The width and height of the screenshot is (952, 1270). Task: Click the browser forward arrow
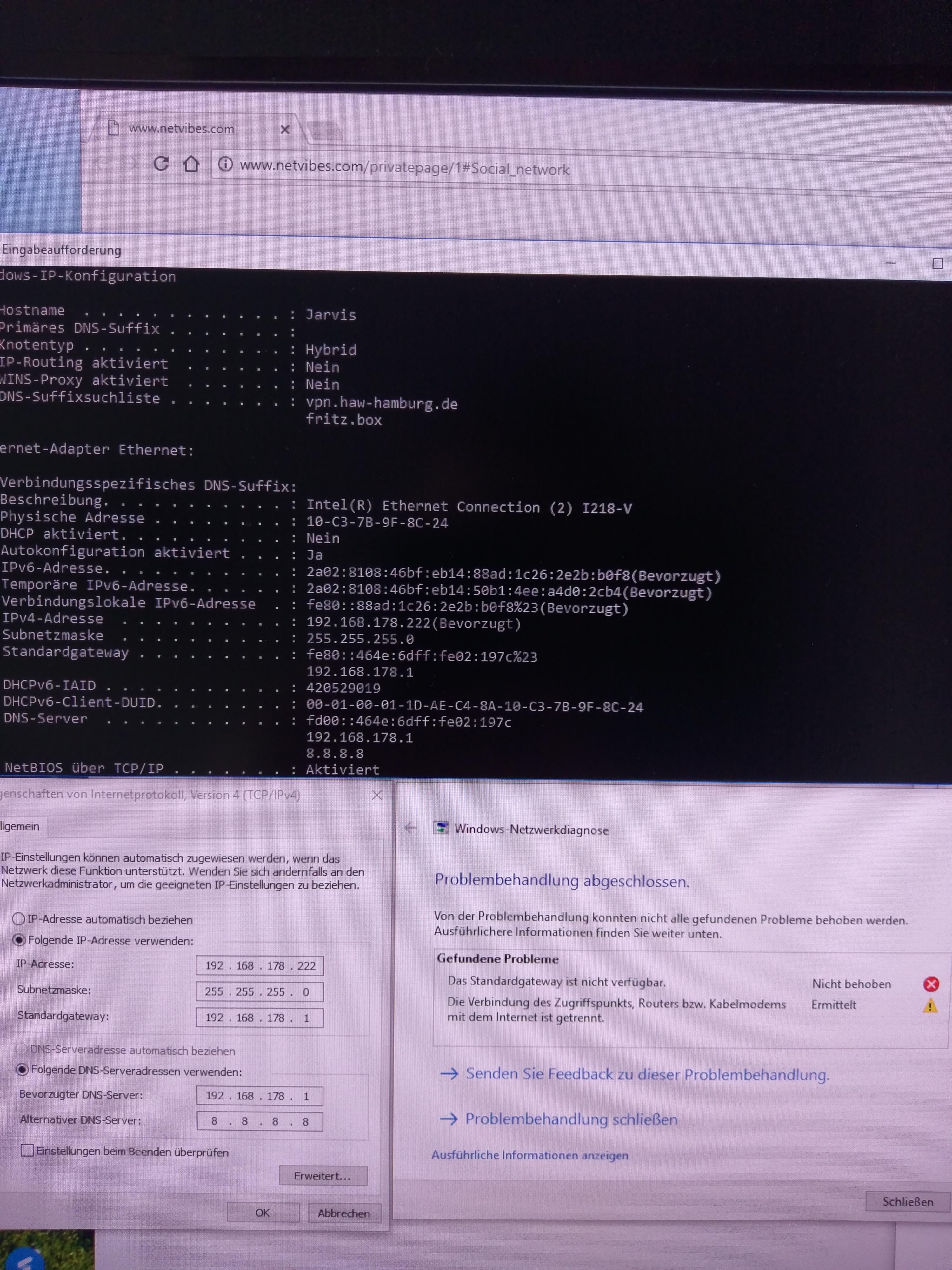pyautogui.click(x=131, y=164)
